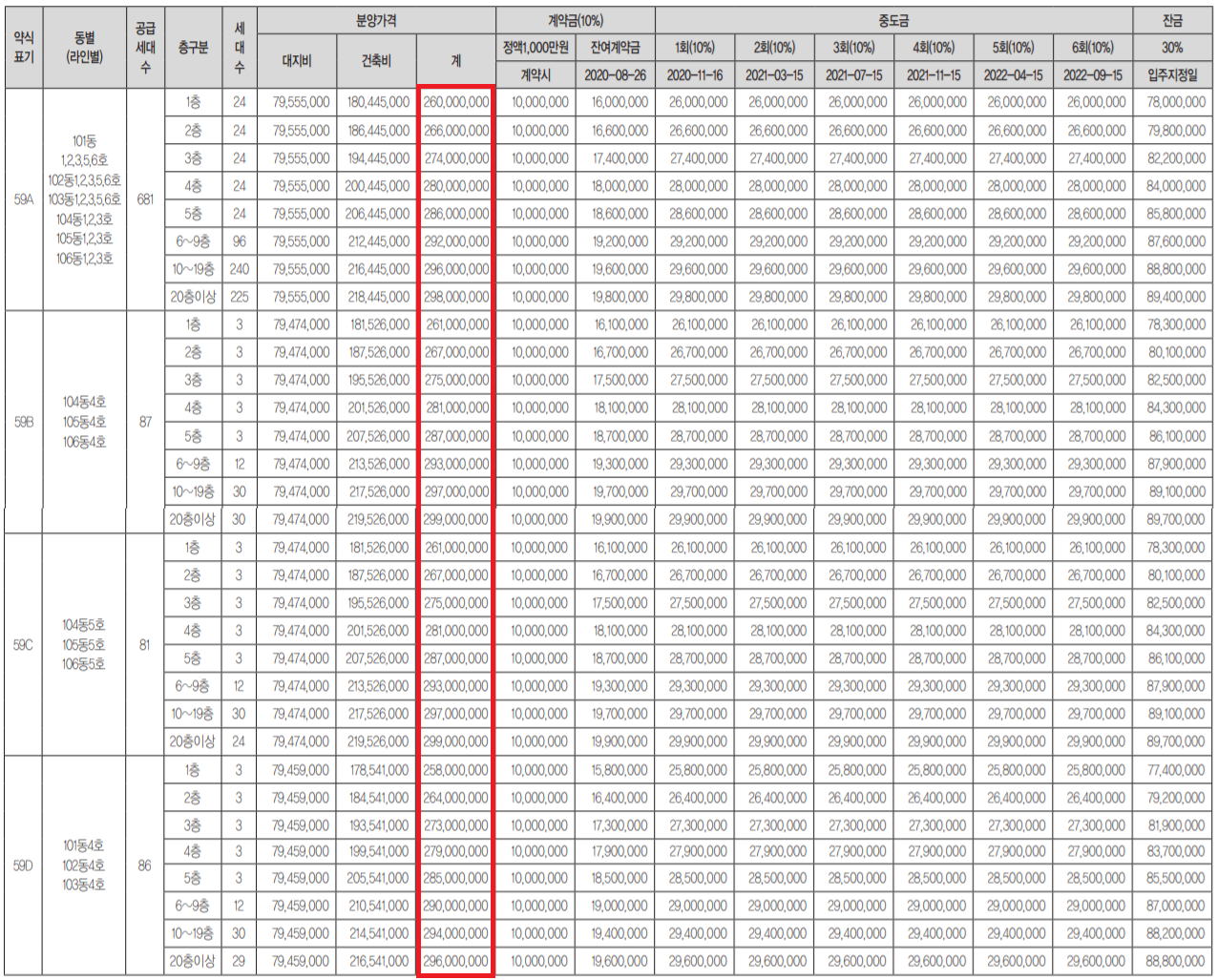The image size is (1218, 980).
Task: Click construction cost 180,445,000
Action: pos(378,102)
